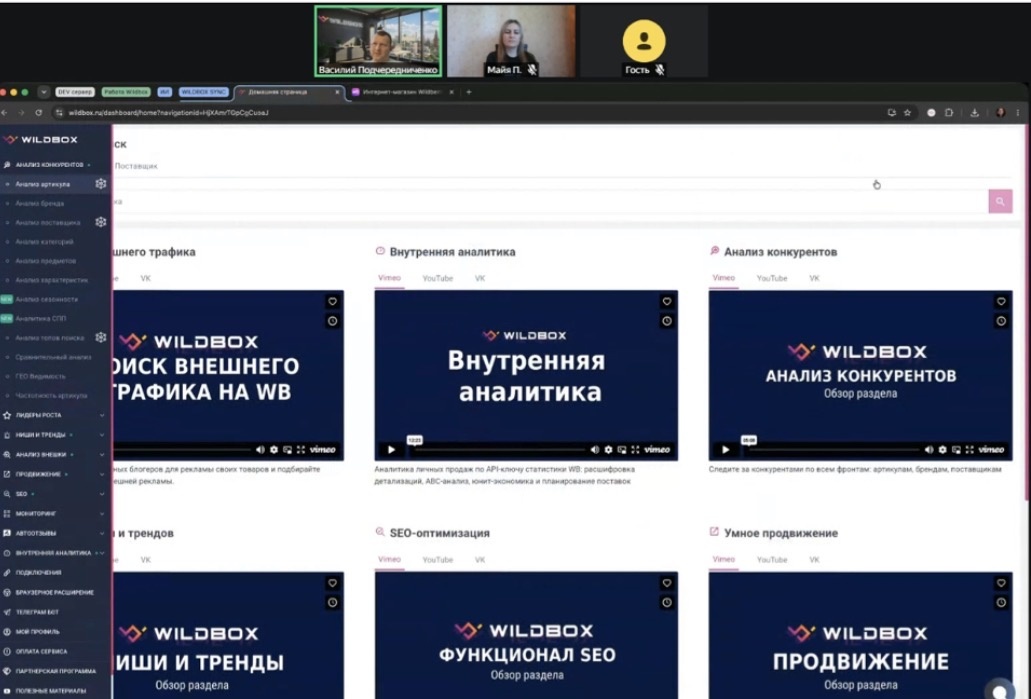
Task: Select VK tab under Умное продвижение
Action: pyautogui.click(x=814, y=560)
